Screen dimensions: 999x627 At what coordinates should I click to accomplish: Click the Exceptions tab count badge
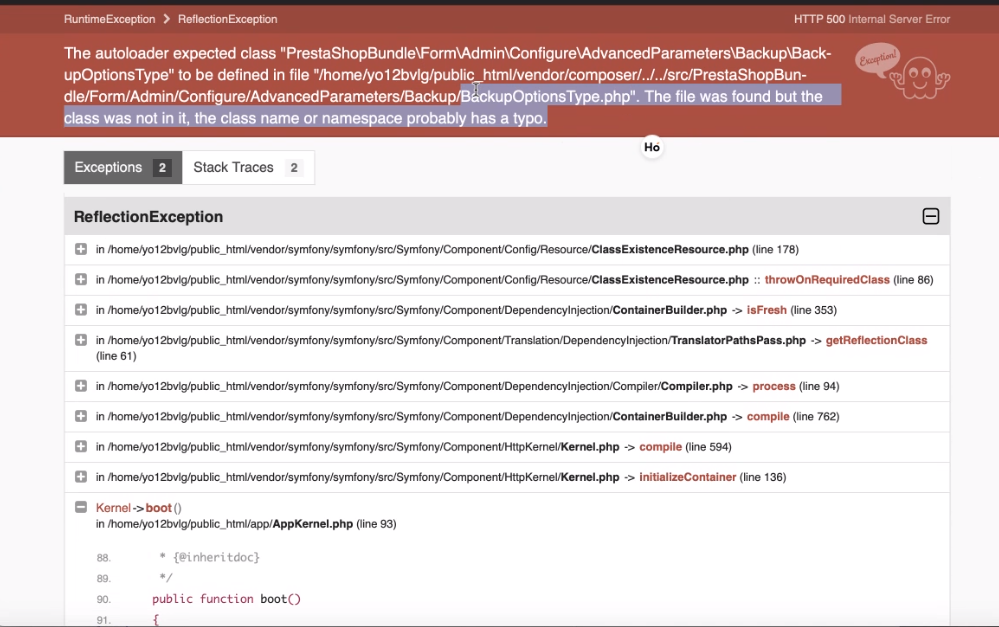coord(162,168)
